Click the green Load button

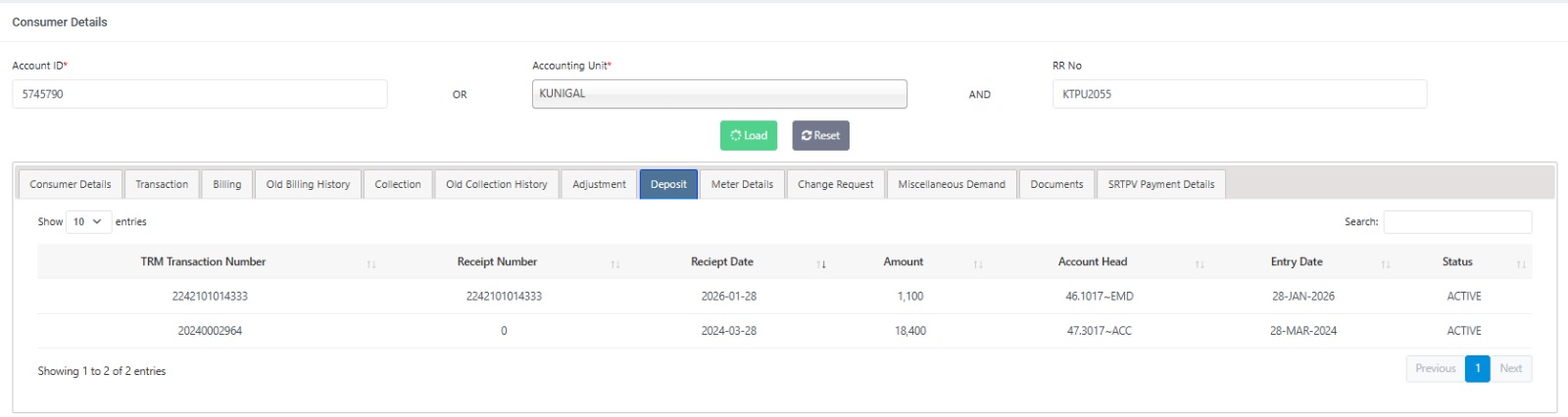(x=749, y=136)
